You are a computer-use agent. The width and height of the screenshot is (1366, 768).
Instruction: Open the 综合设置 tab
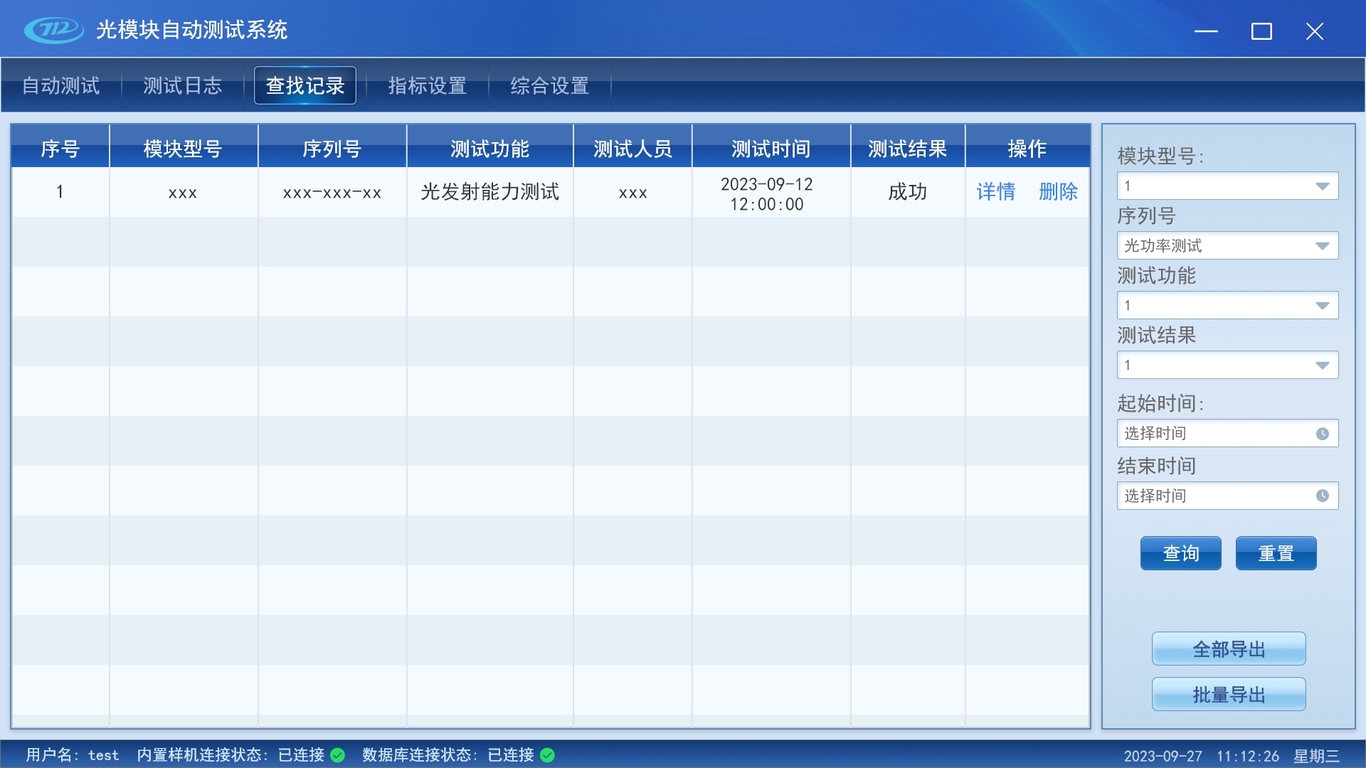(x=549, y=86)
